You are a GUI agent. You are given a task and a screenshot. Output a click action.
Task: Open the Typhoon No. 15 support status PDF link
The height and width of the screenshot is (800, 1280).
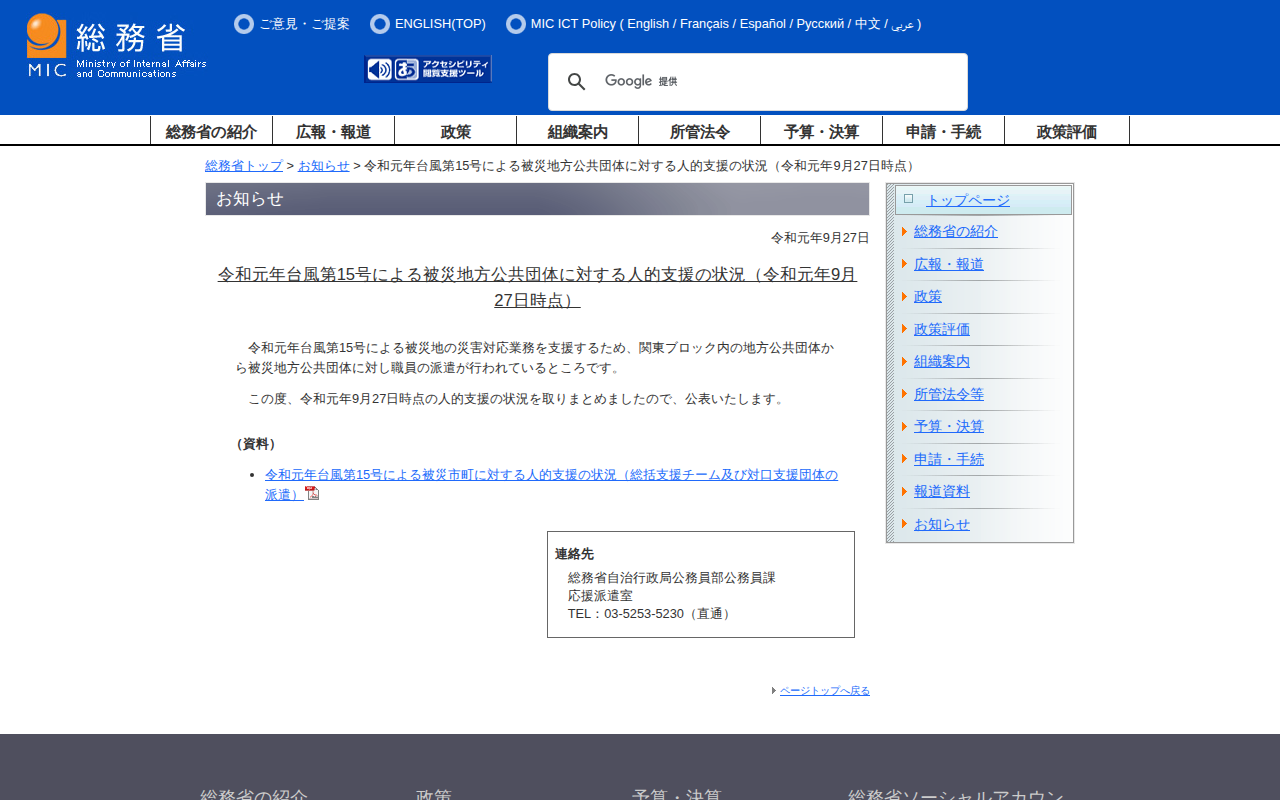(551, 475)
